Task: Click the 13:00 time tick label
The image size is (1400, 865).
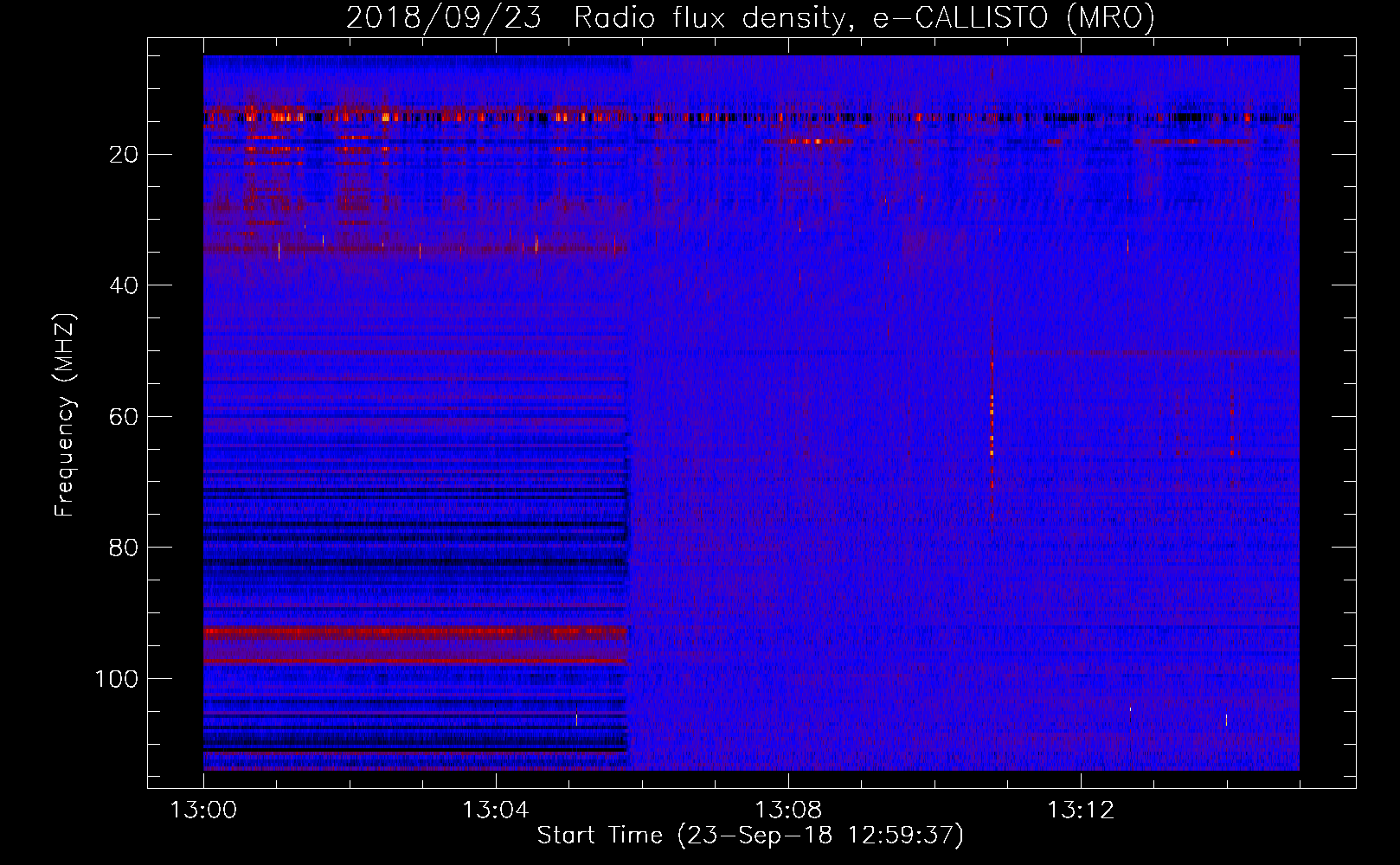Action: (203, 811)
